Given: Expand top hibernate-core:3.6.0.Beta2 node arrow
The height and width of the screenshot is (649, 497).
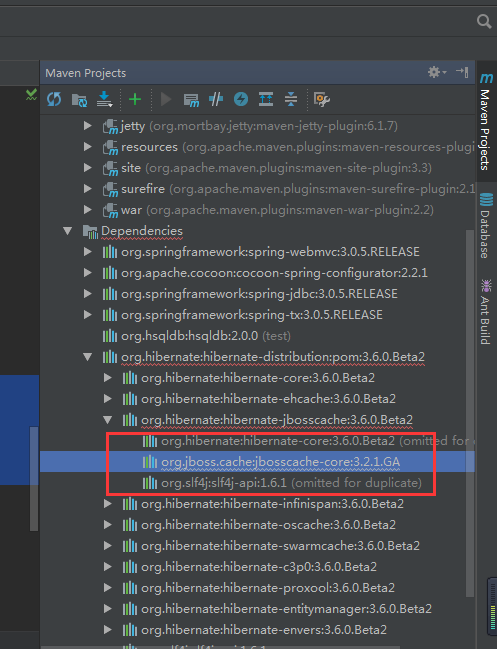Looking at the screenshot, I should (x=108, y=378).
